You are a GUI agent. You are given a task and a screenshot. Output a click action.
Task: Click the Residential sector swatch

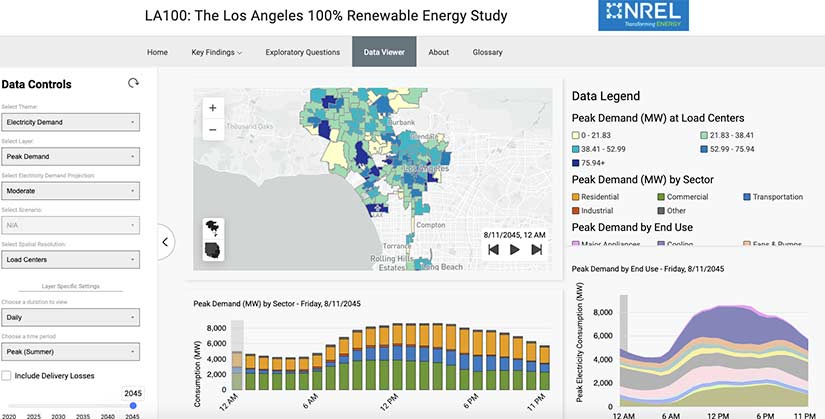coord(576,197)
